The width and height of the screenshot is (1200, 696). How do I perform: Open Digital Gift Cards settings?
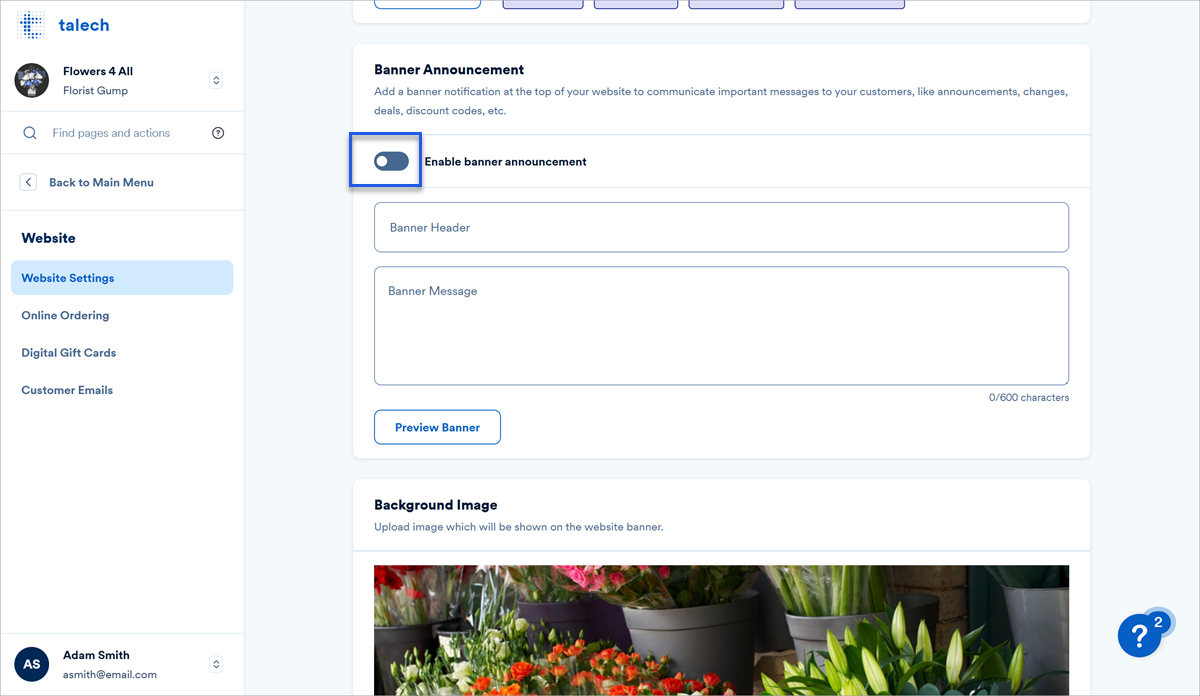pyautogui.click(x=68, y=352)
